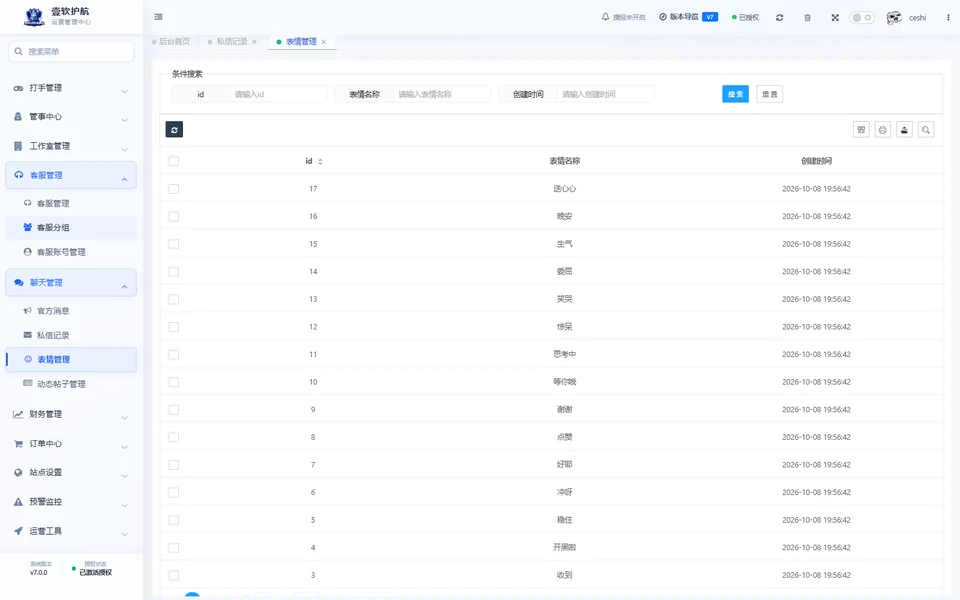Expand the 打手管理 menu
Viewport: 960px width, 600px height.
(71, 88)
